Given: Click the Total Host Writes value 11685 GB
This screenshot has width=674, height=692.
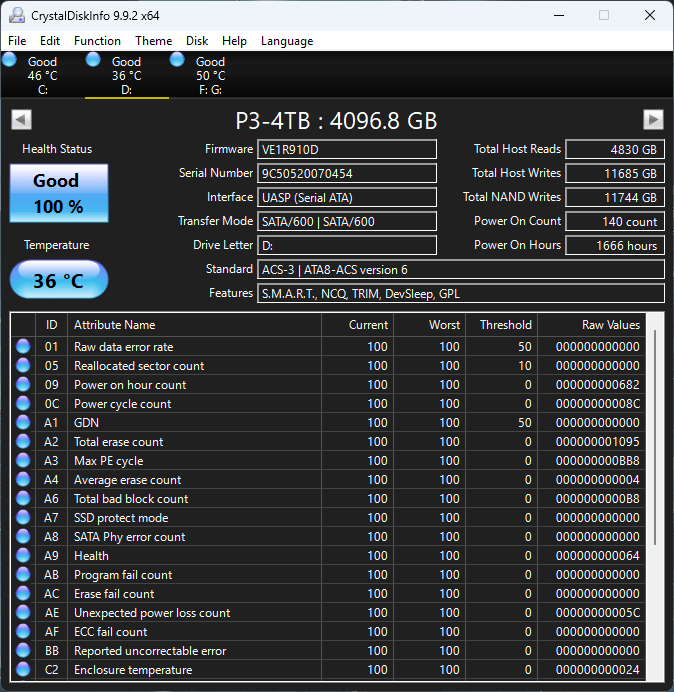Looking at the screenshot, I should tap(615, 173).
